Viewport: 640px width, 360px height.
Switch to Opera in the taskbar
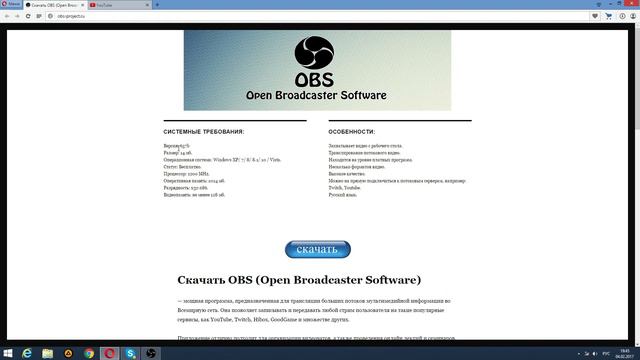pos(110,353)
